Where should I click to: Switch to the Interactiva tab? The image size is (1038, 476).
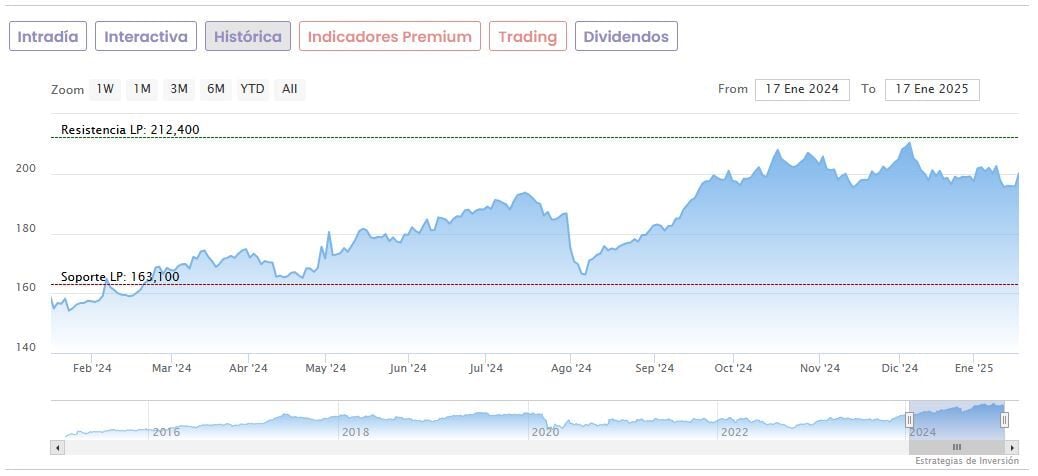tap(146, 37)
